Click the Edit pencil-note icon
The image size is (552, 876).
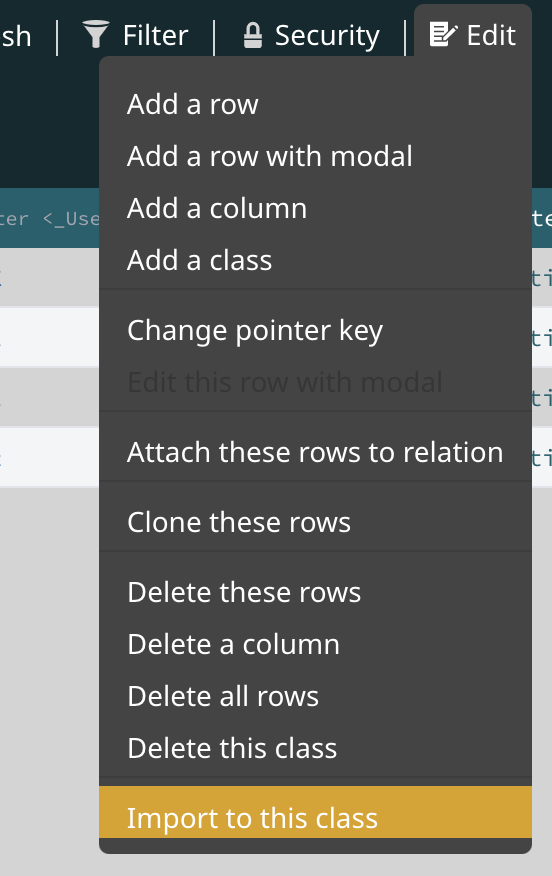tap(444, 34)
